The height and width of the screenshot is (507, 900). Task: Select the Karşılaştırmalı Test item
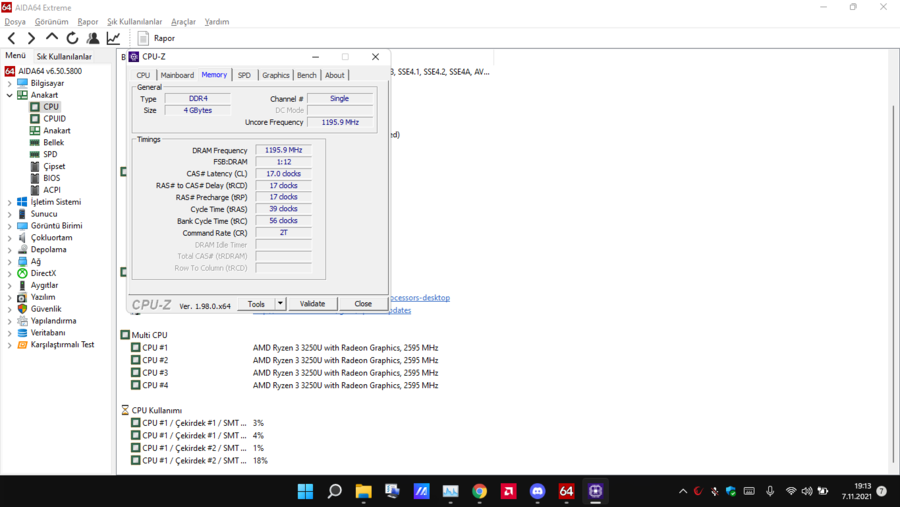point(62,345)
